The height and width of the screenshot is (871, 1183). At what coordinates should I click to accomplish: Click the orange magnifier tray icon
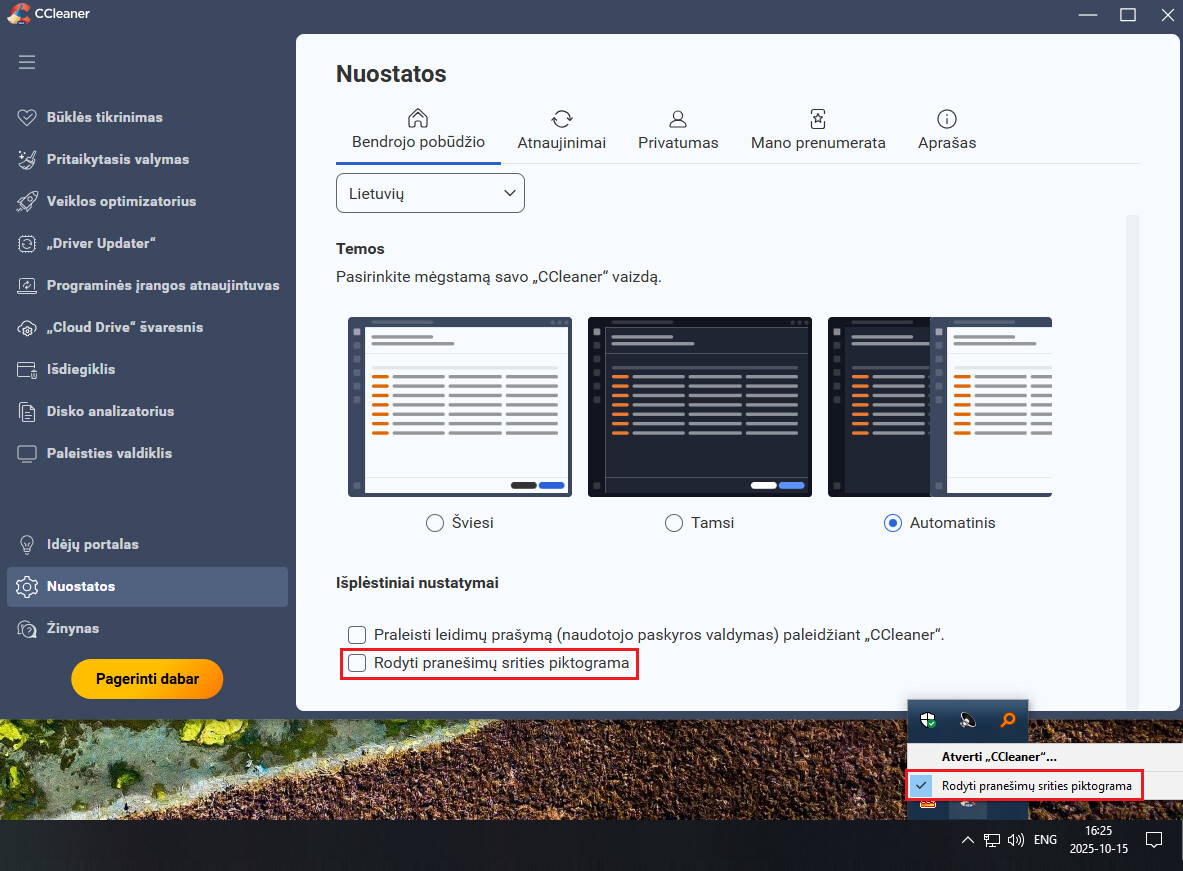coord(1007,720)
